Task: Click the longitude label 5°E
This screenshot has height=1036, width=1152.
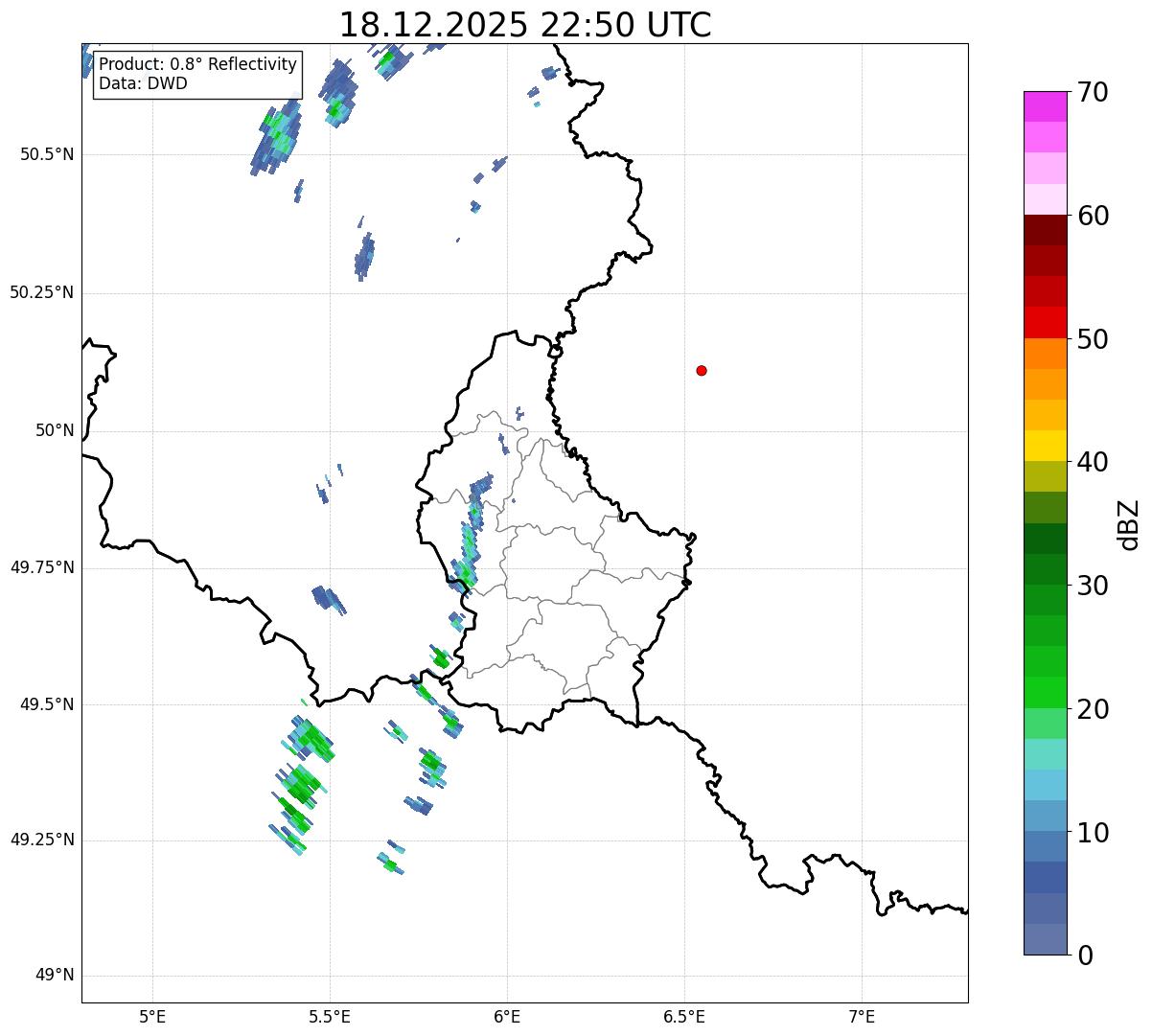Action: point(152,1016)
